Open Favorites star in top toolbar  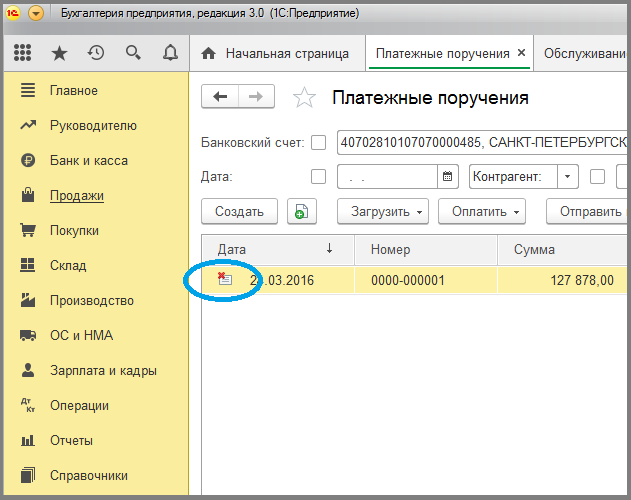click(x=59, y=53)
